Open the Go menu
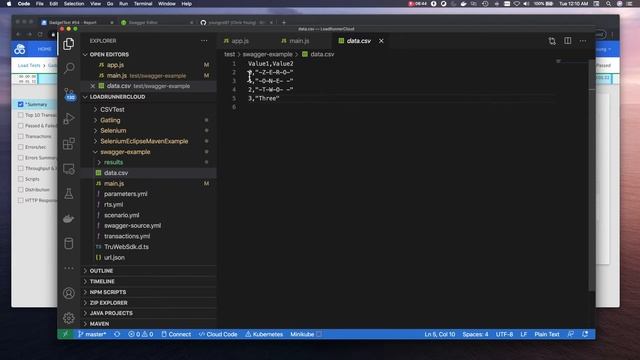Viewport: 640px width, 360px height. [x=110, y=4]
